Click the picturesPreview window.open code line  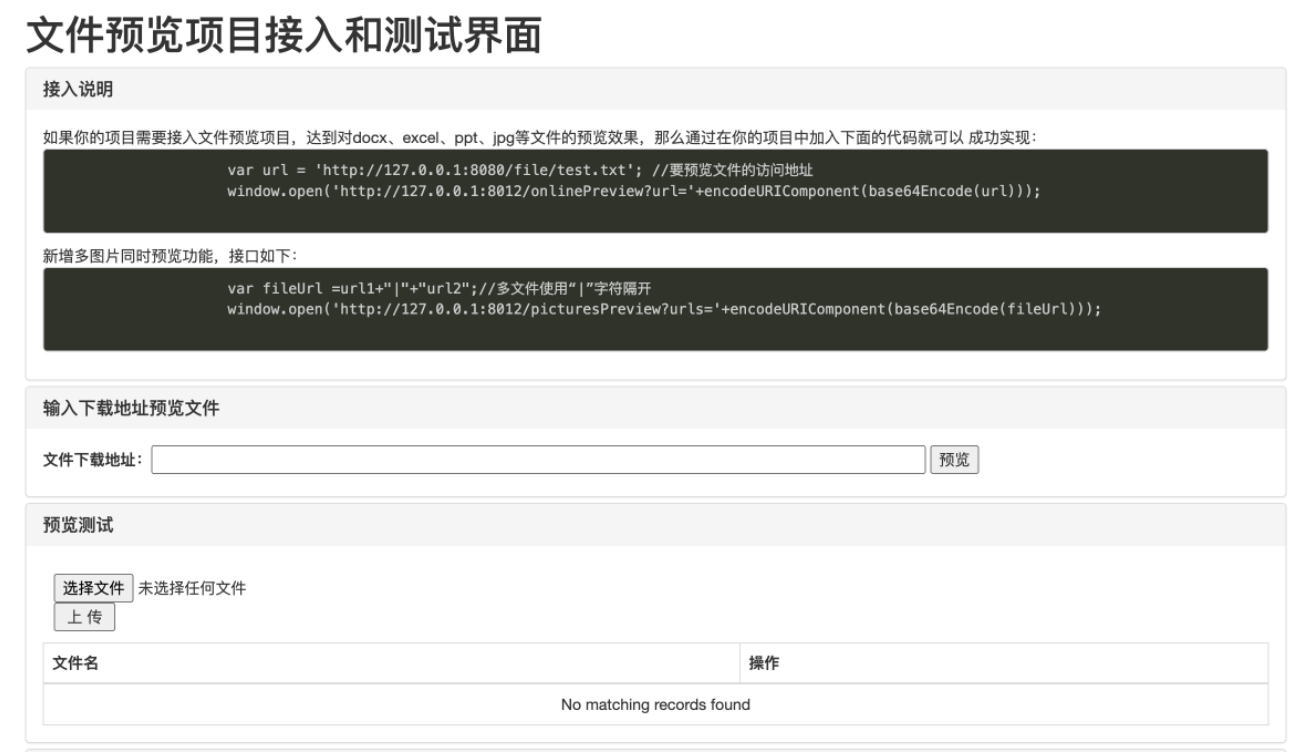(663, 309)
